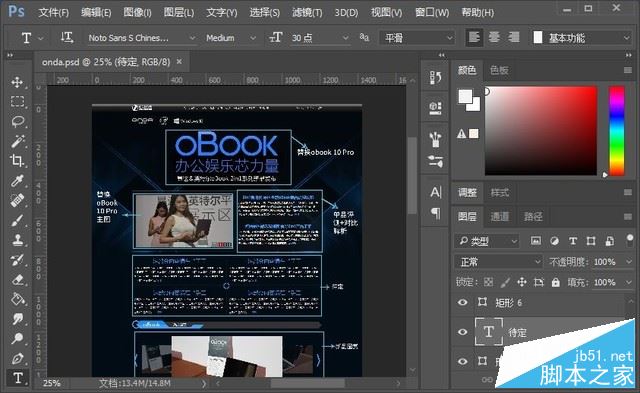Open the Properties panel icon
Screen dimensions: 640x393
coord(435,107)
